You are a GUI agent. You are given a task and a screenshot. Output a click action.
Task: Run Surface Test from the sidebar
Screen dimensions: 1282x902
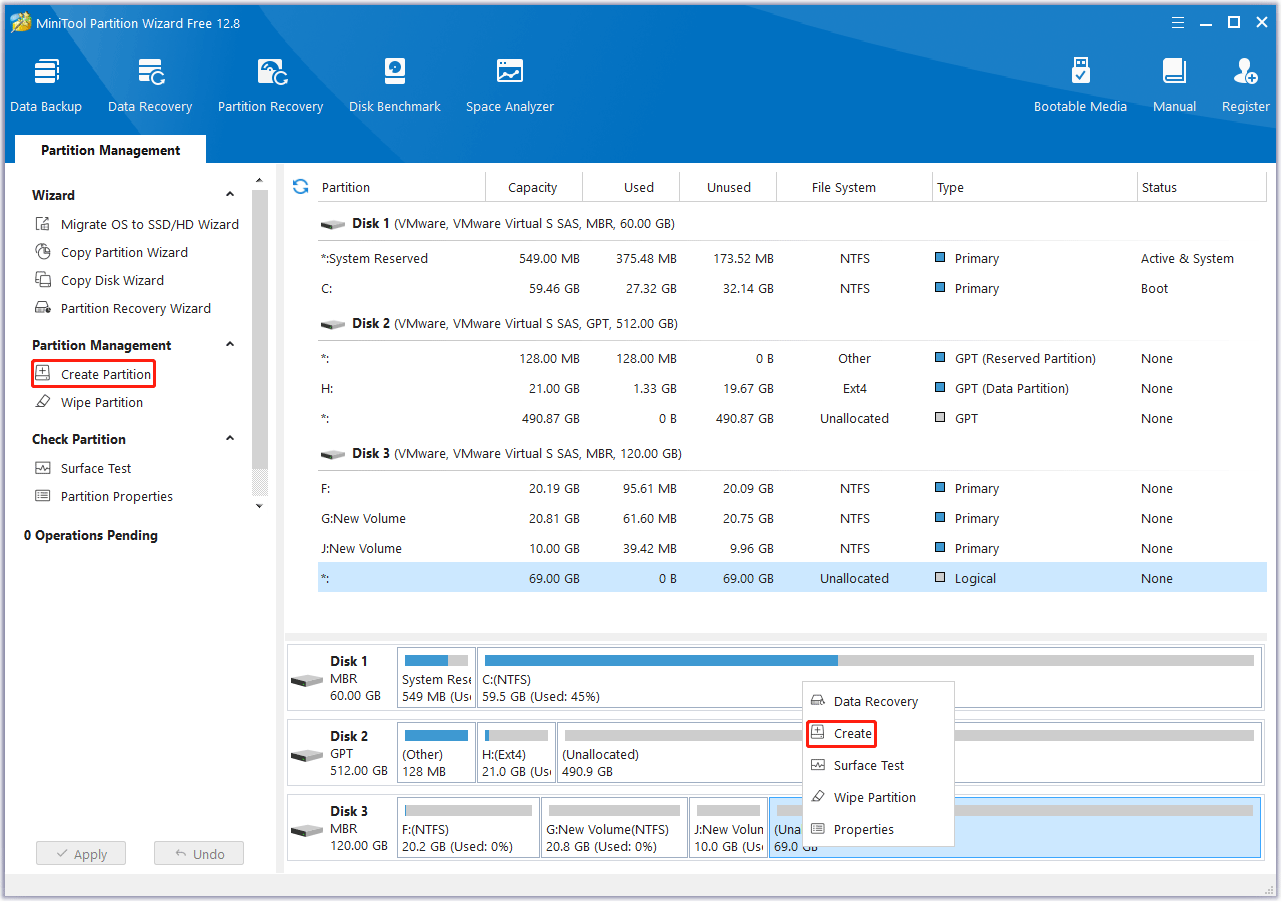click(x=84, y=468)
